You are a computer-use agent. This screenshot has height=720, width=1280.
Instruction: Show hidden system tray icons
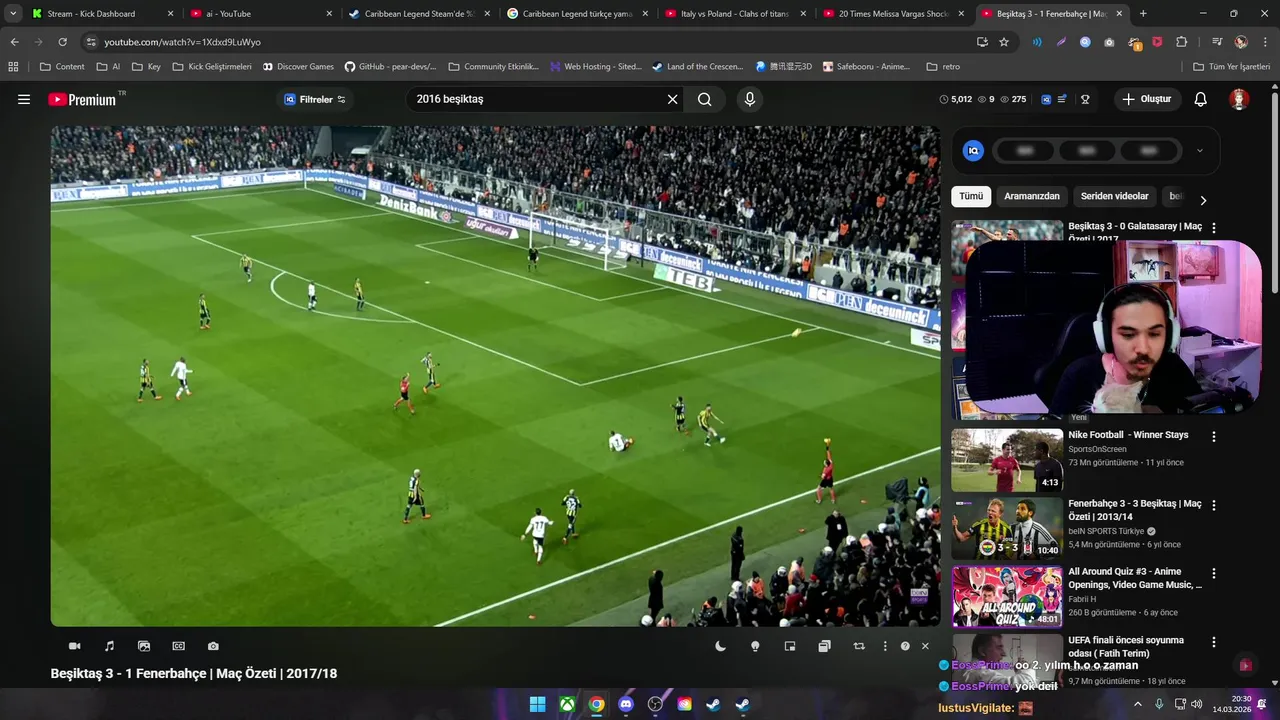(x=1137, y=704)
